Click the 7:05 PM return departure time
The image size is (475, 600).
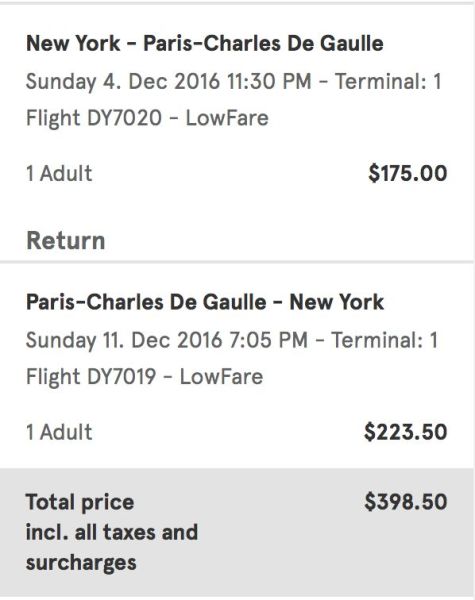point(268,340)
